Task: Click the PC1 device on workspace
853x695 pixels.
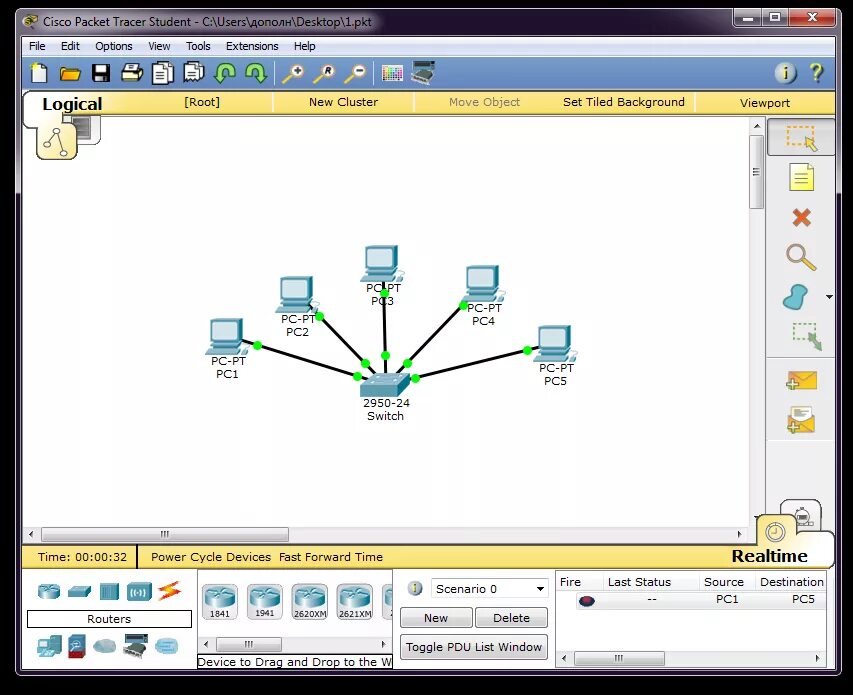Action: (225, 336)
